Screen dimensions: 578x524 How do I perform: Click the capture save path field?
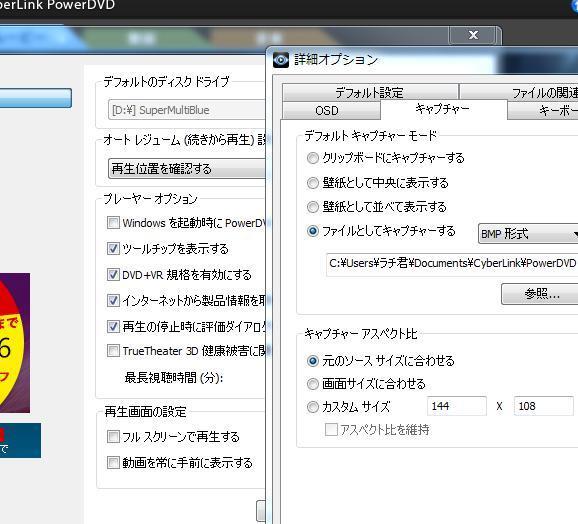(452, 264)
